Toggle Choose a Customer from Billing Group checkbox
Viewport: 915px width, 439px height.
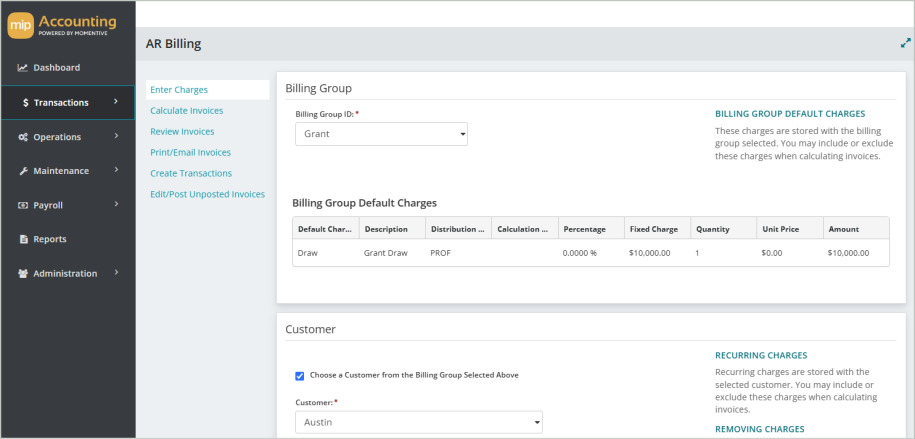pos(299,376)
